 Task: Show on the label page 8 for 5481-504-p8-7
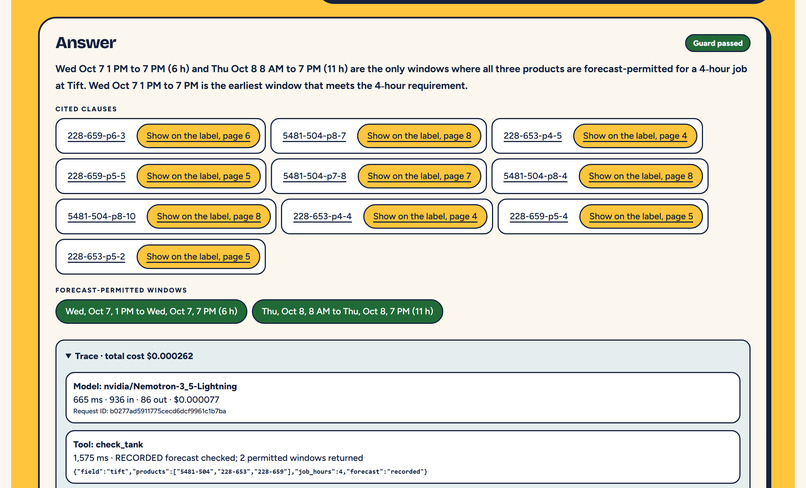pos(419,136)
